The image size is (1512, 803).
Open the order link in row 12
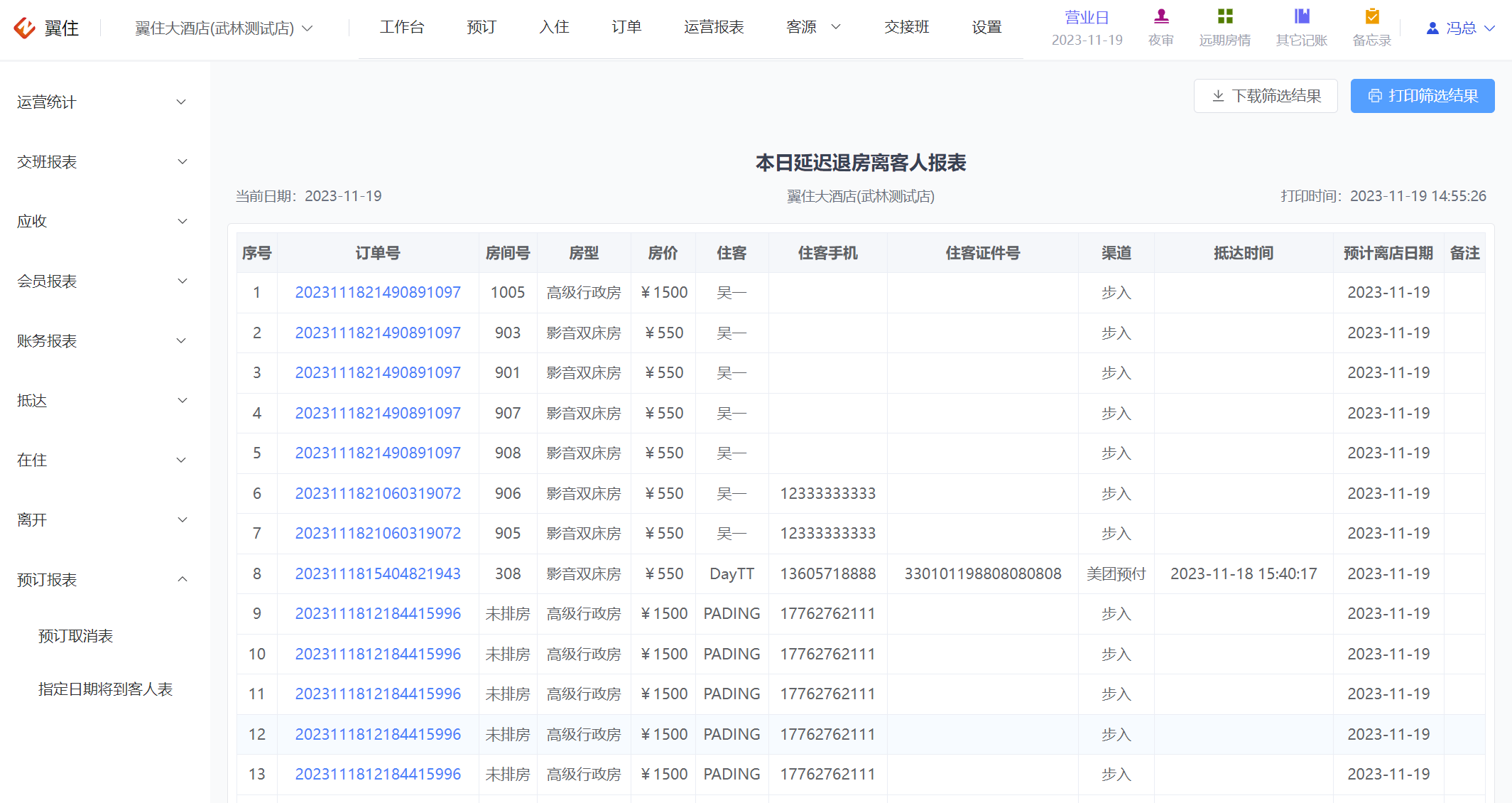click(x=378, y=734)
